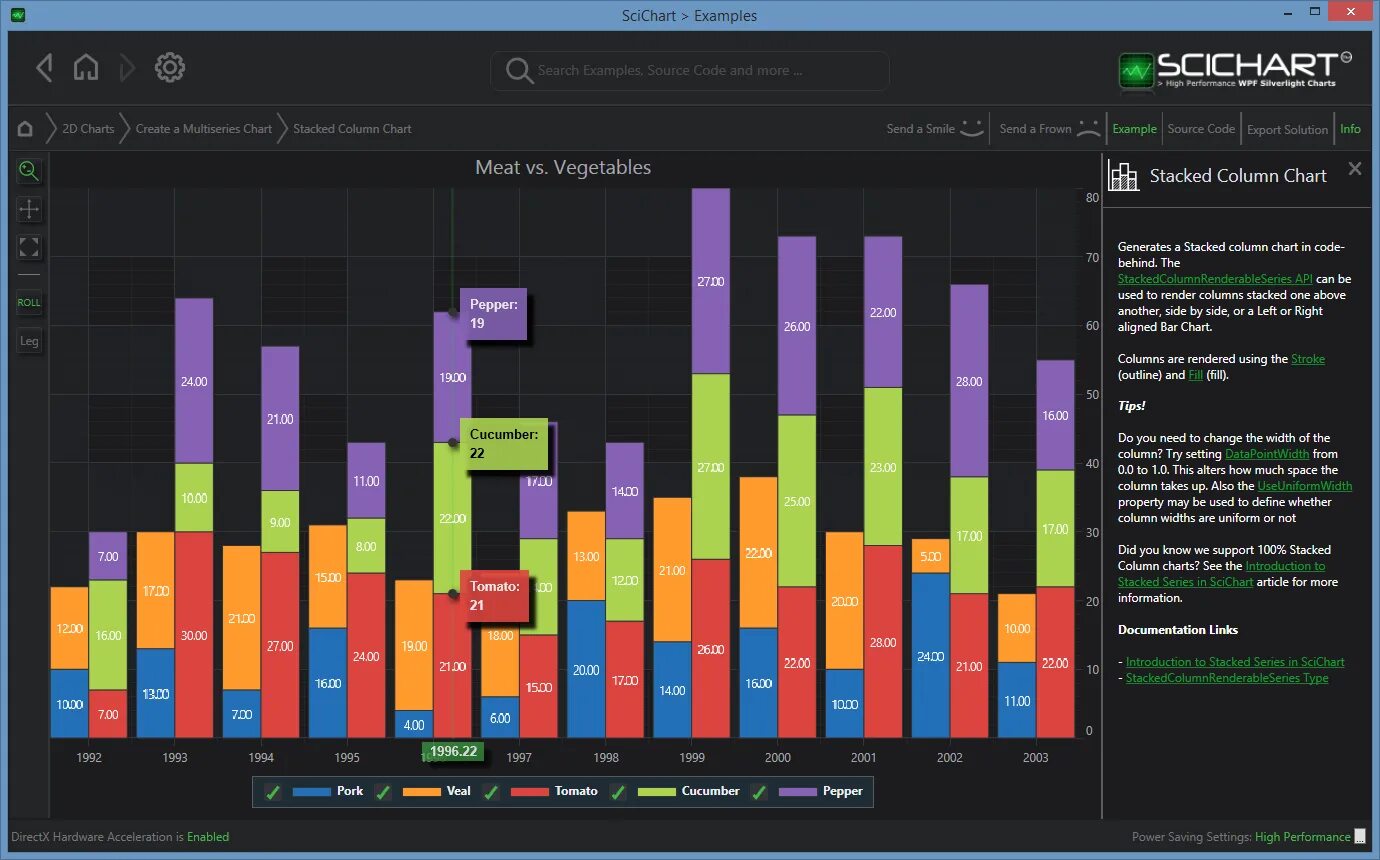Focus the Search Examples input field
Viewport: 1380px width, 860px height.
tap(690, 71)
